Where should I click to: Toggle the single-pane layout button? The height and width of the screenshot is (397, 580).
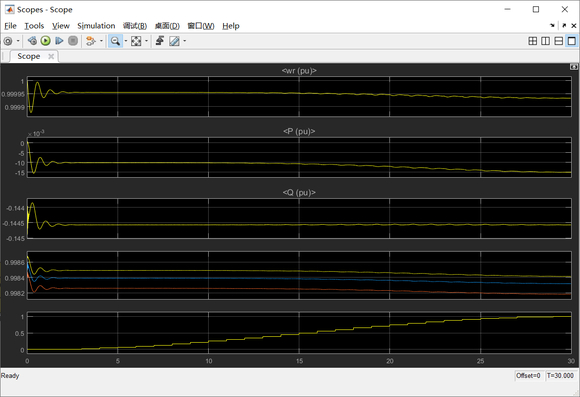click(x=571, y=41)
